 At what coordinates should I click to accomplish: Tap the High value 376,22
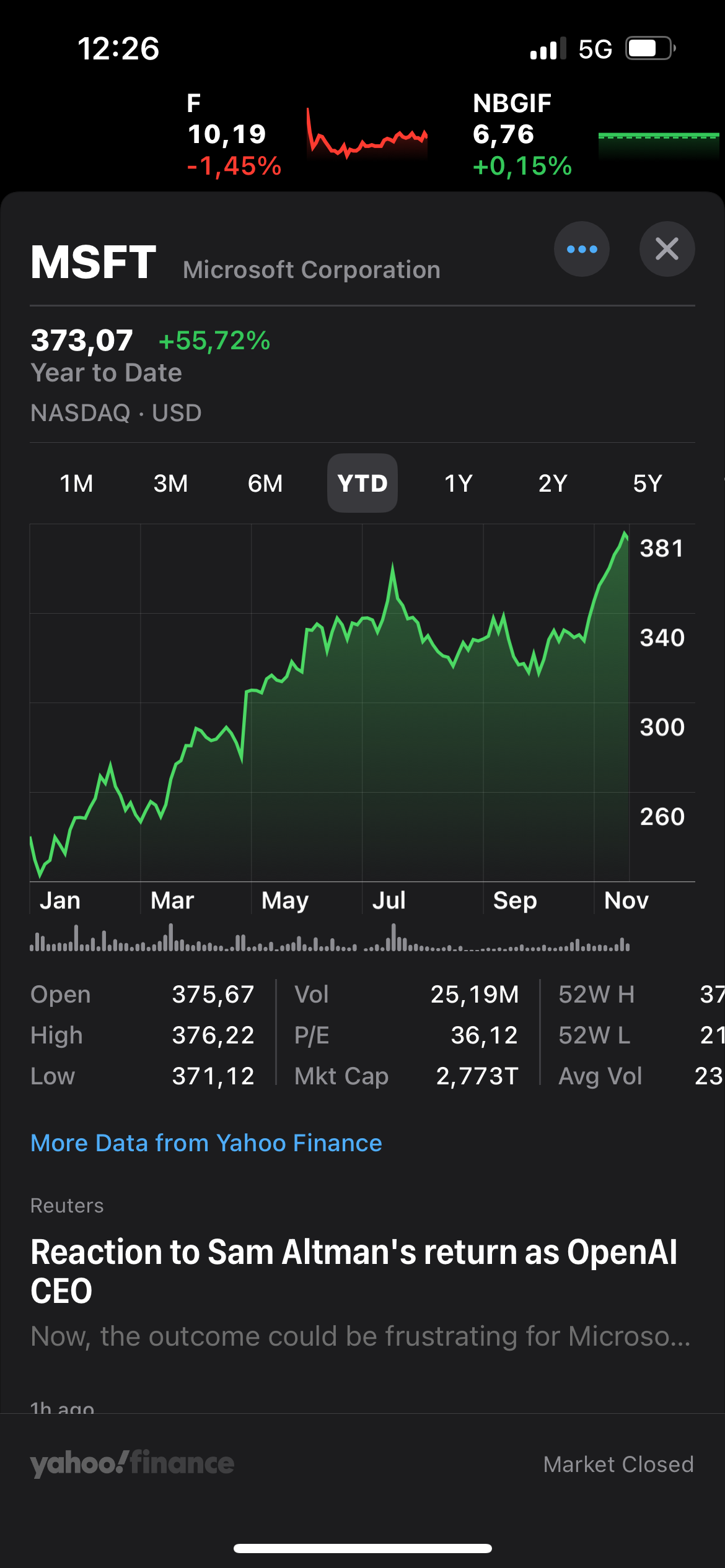point(213,1035)
